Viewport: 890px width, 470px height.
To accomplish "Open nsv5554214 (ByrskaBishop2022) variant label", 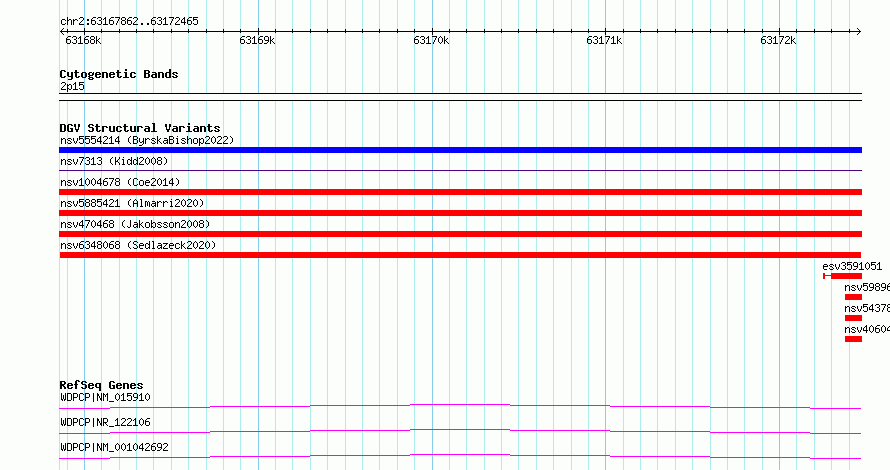I will 147,140.
